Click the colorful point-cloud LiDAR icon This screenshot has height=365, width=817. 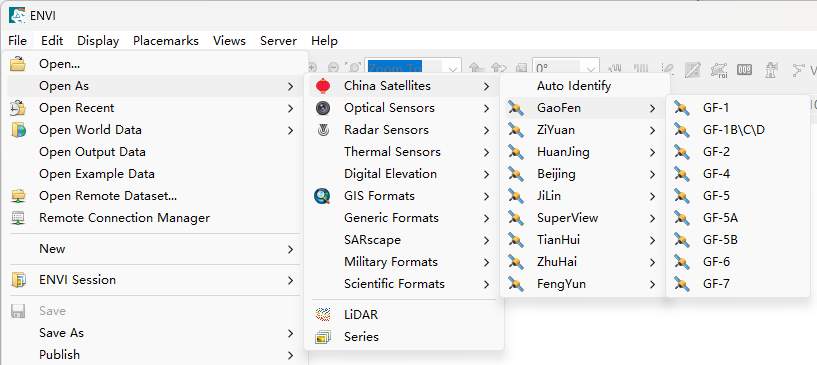pos(323,314)
